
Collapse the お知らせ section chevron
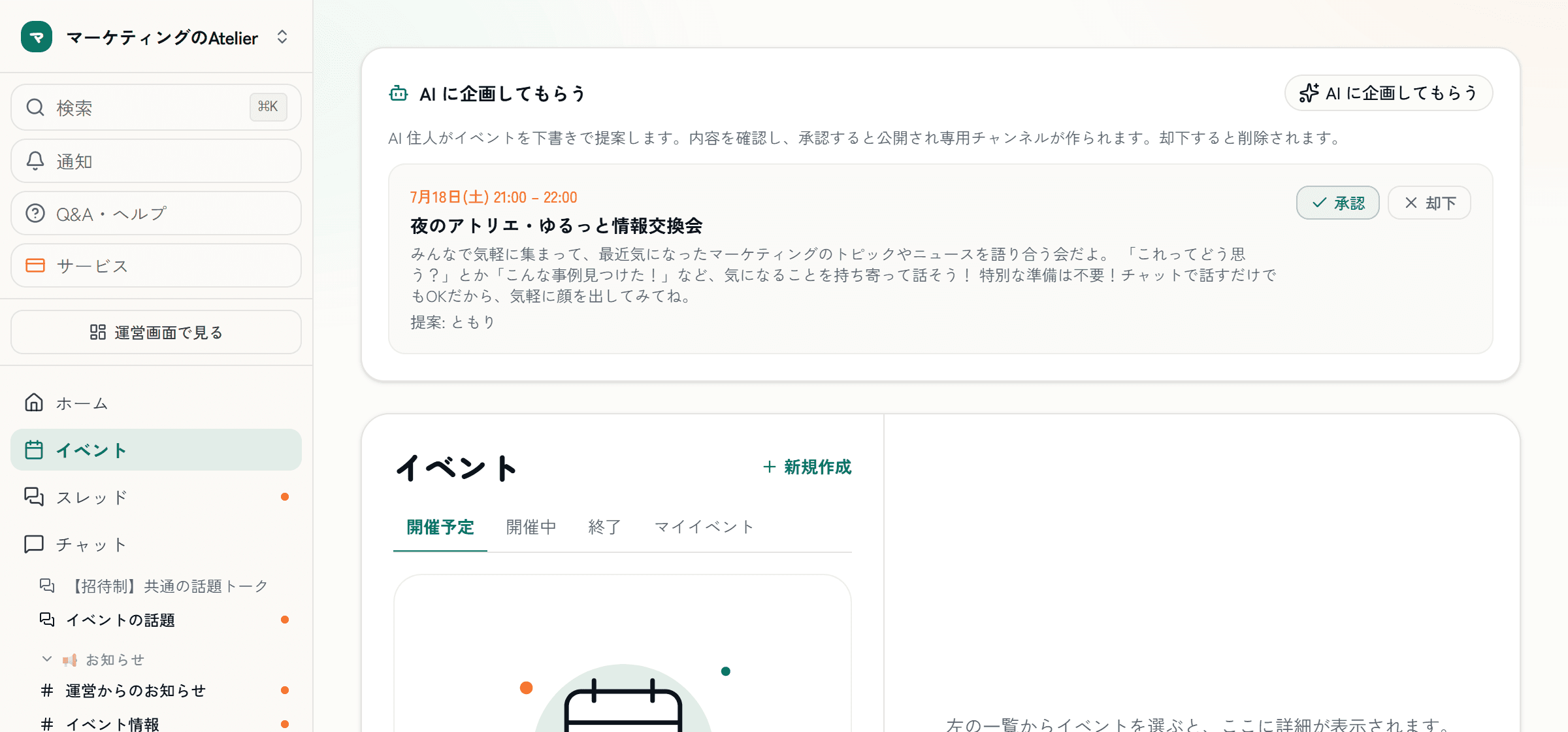[x=47, y=659]
